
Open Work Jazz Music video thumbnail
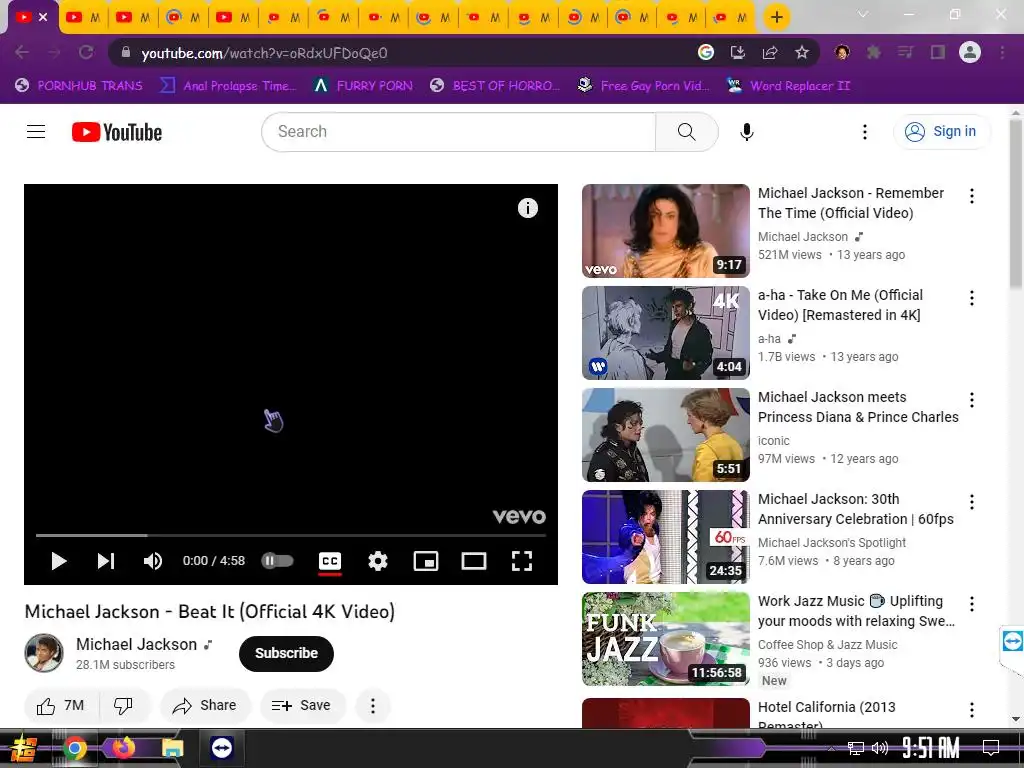pos(665,639)
